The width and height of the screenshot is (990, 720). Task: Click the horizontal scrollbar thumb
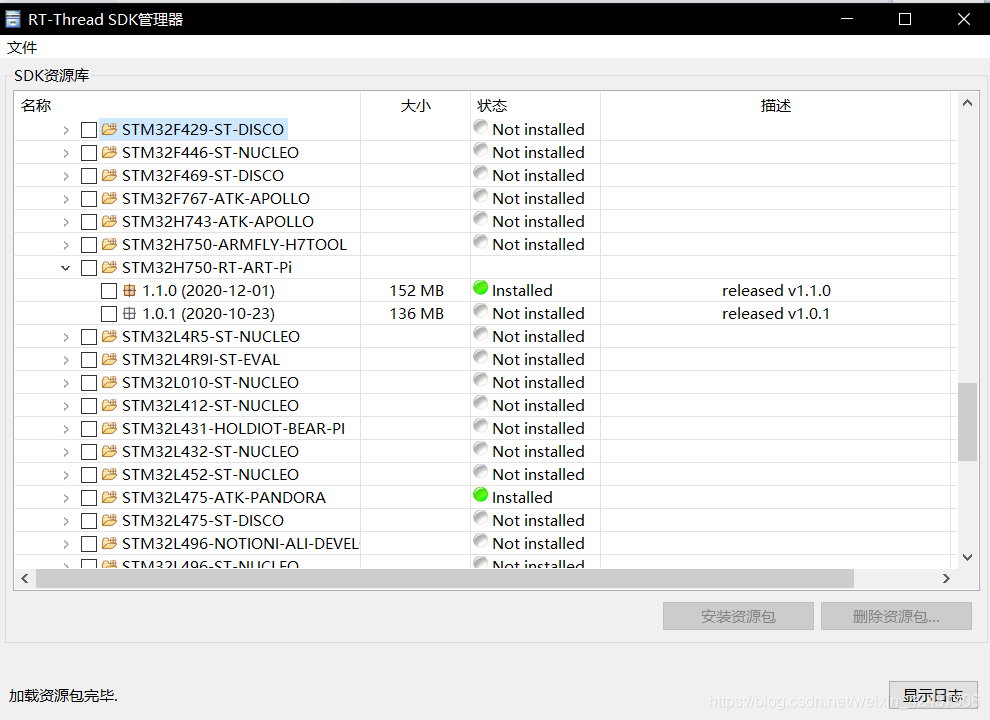[445, 578]
